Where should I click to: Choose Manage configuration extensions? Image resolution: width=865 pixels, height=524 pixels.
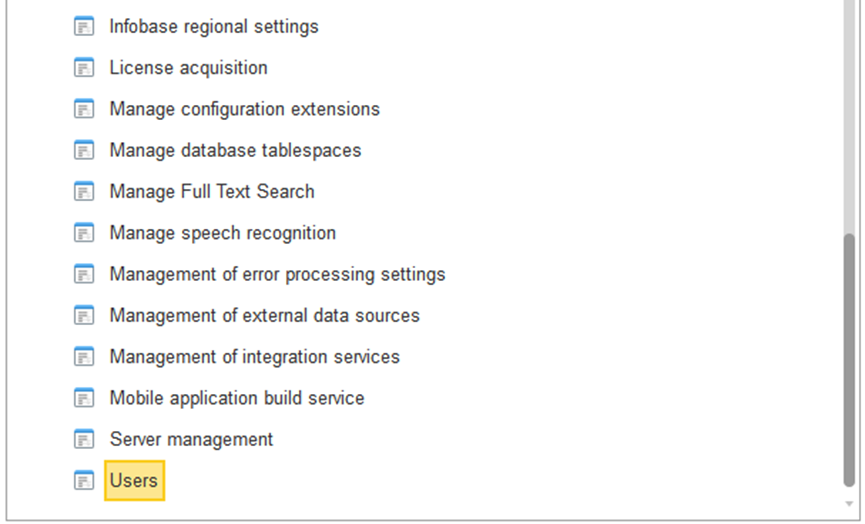[x=244, y=109]
